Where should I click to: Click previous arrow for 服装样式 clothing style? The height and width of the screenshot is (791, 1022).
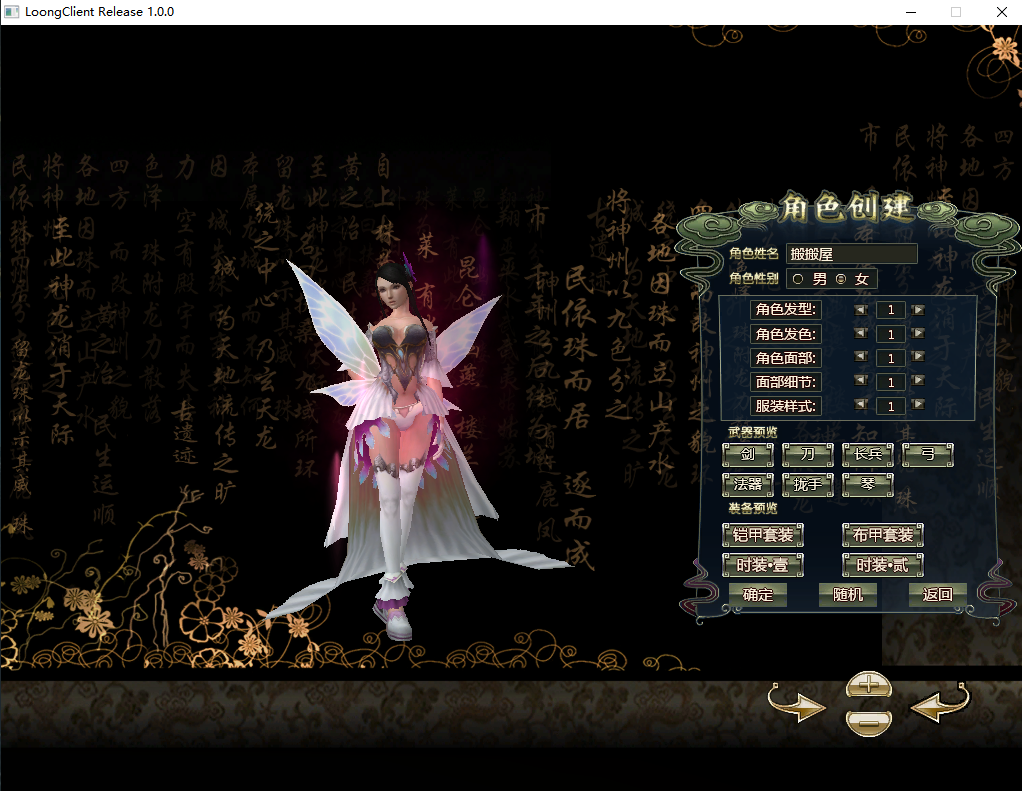tap(861, 405)
